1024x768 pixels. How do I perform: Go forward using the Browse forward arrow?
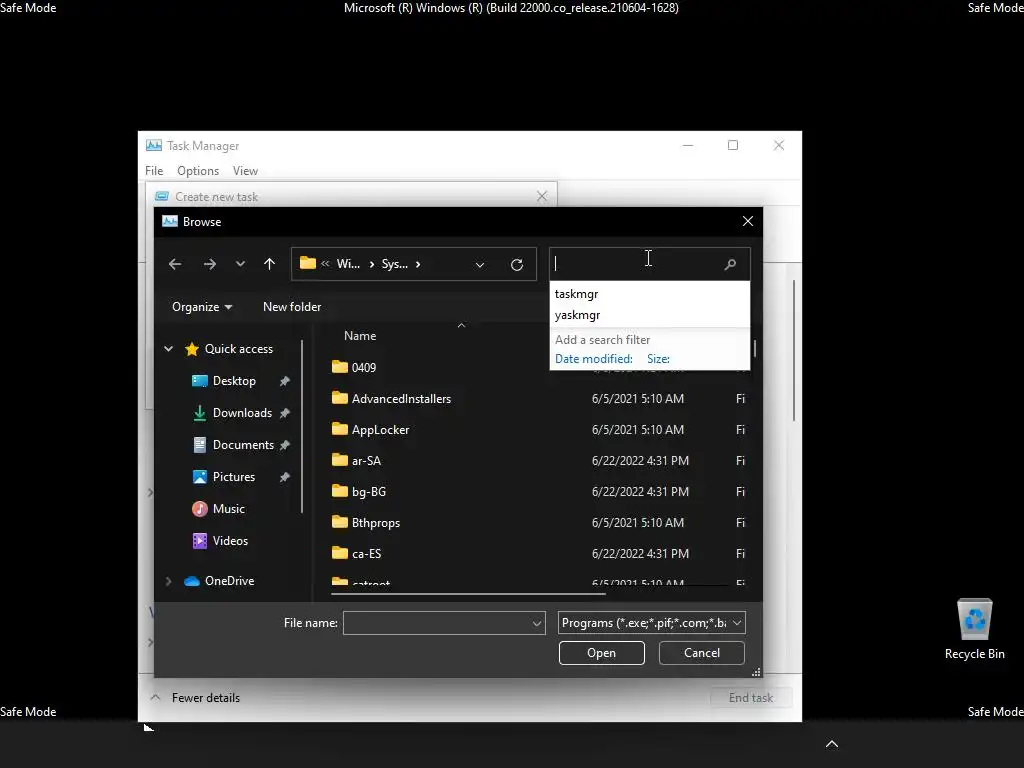(x=210, y=264)
